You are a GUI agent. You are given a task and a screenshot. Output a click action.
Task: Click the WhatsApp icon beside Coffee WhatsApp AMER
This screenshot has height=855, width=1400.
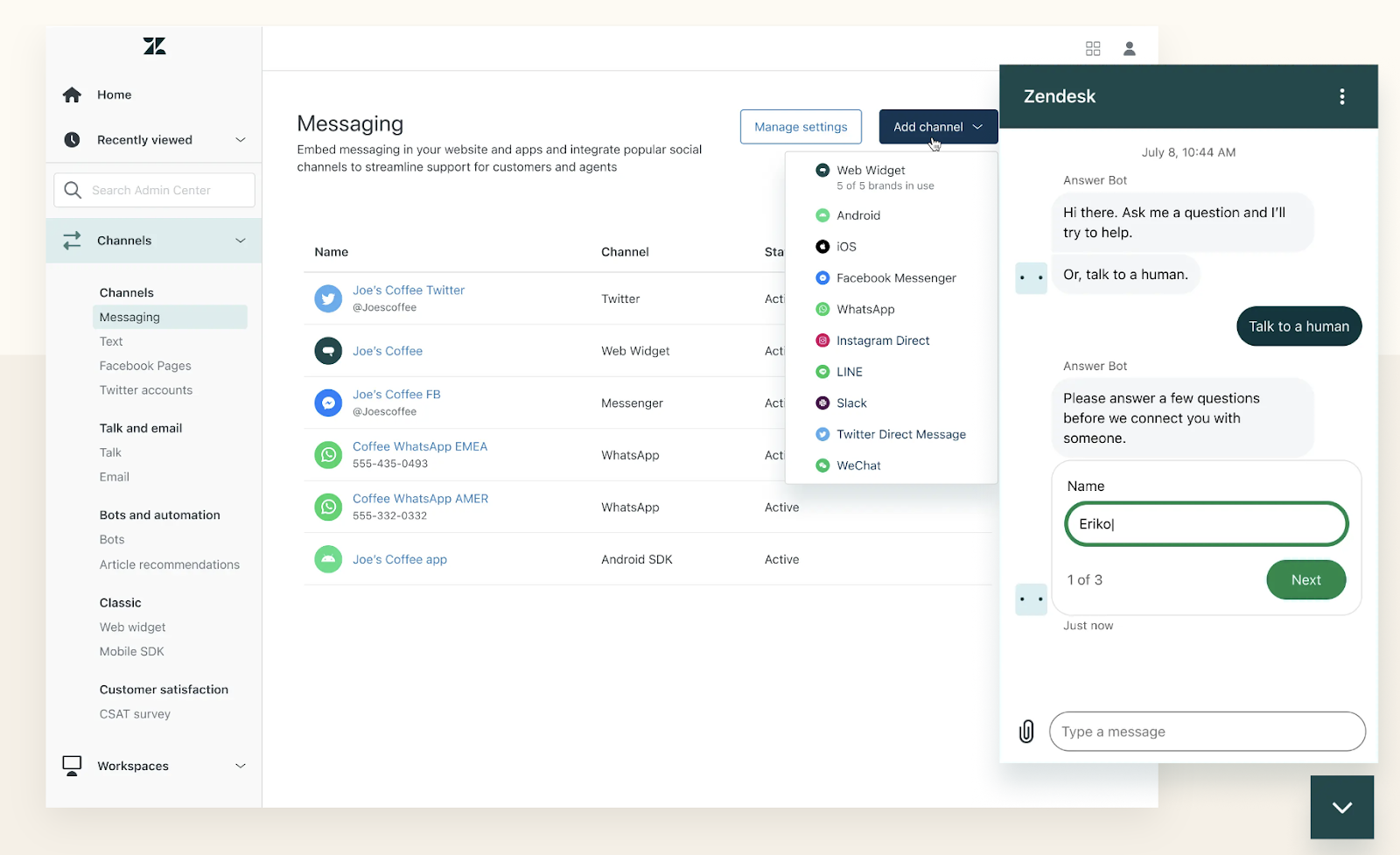pyautogui.click(x=328, y=507)
